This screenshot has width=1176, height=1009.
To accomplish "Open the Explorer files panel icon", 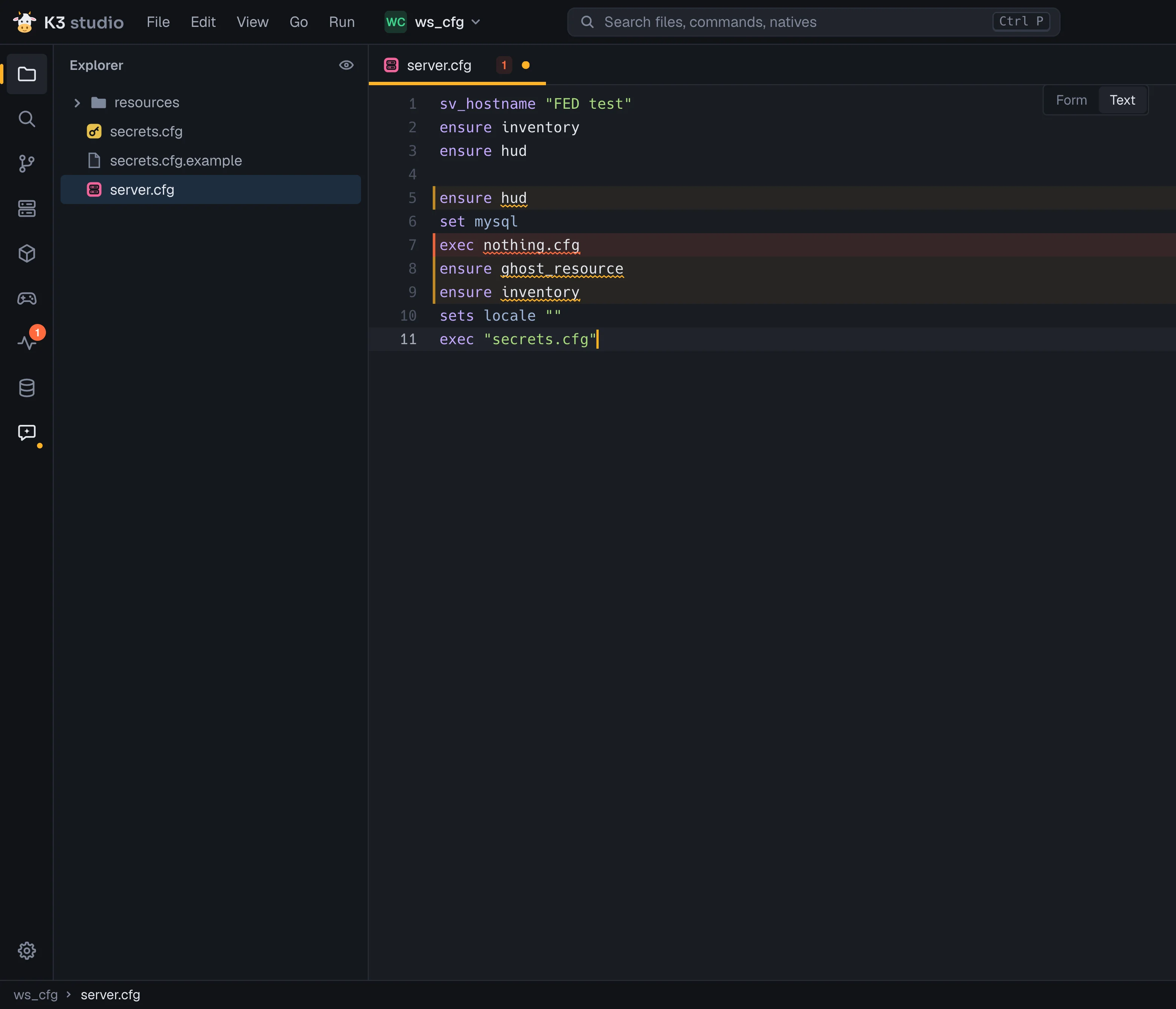I will (x=27, y=74).
